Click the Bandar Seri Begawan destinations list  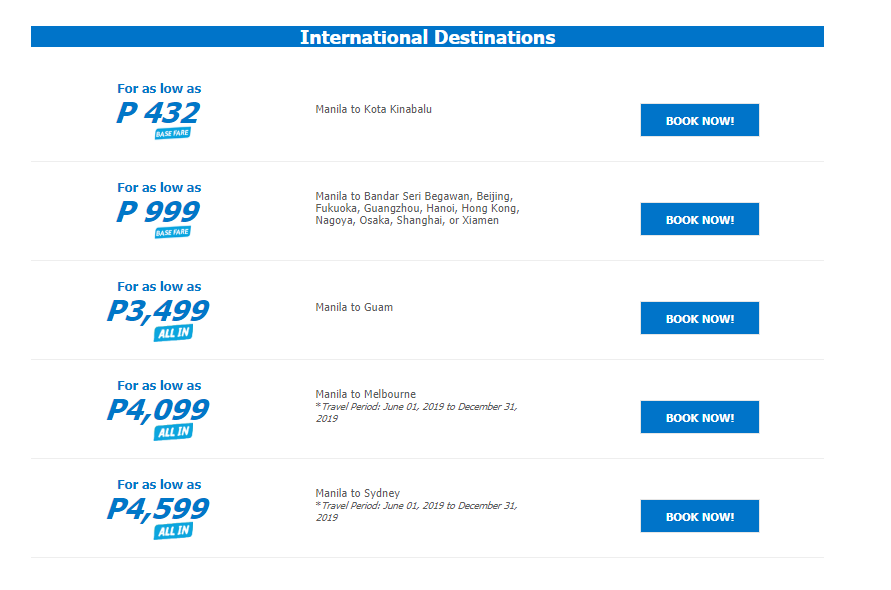(x=418, y=208)
